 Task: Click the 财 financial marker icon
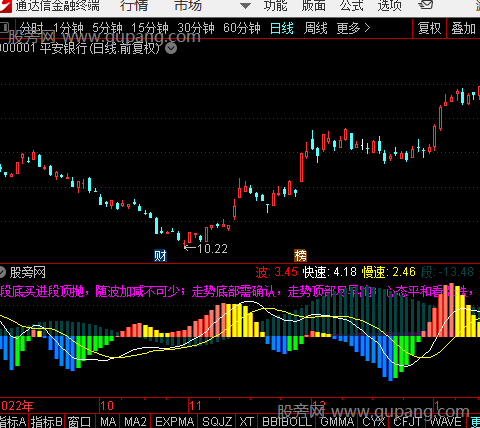tap(160, 256)
